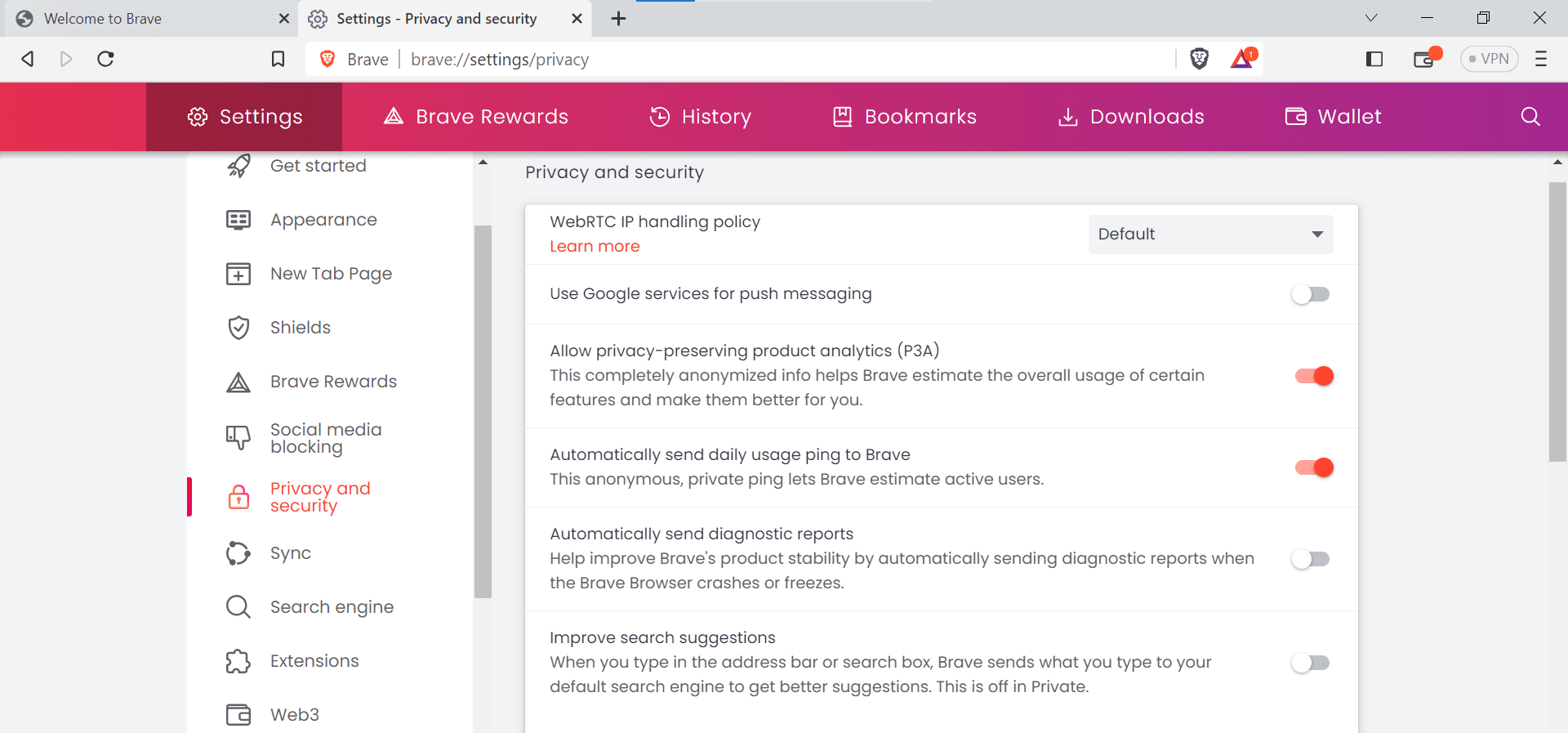This screenshot has width=1568, height=733.
Task: Enable Google services for push messaging
Action: [1311, 294]
